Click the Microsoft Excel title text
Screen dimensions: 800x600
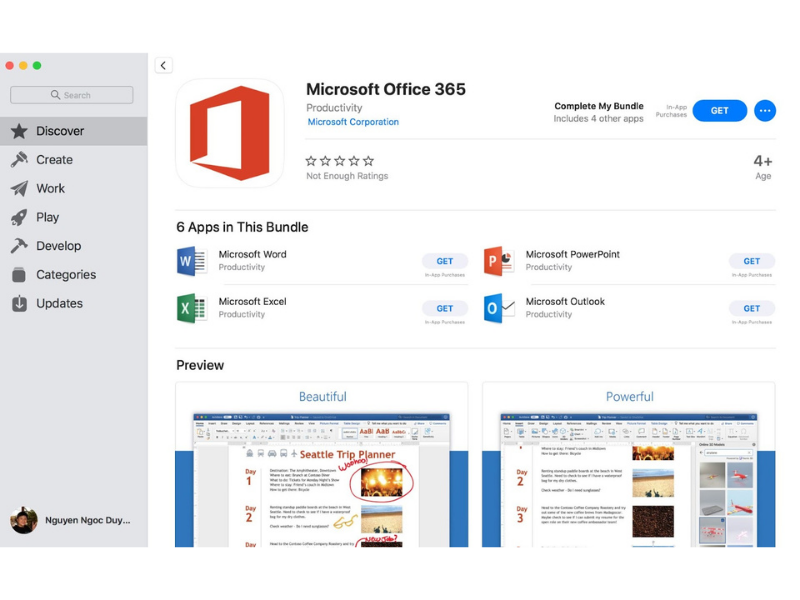[253, 302]
